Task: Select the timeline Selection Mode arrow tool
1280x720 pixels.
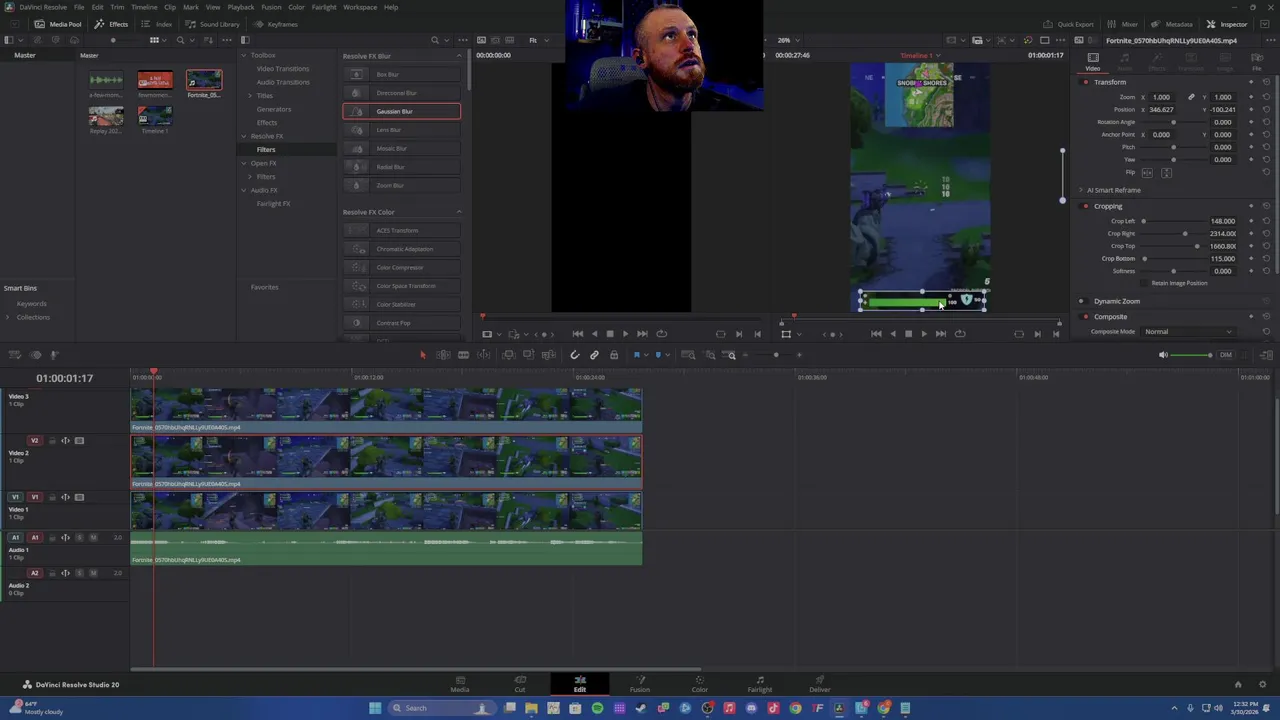Action: (x=422, y=355)
